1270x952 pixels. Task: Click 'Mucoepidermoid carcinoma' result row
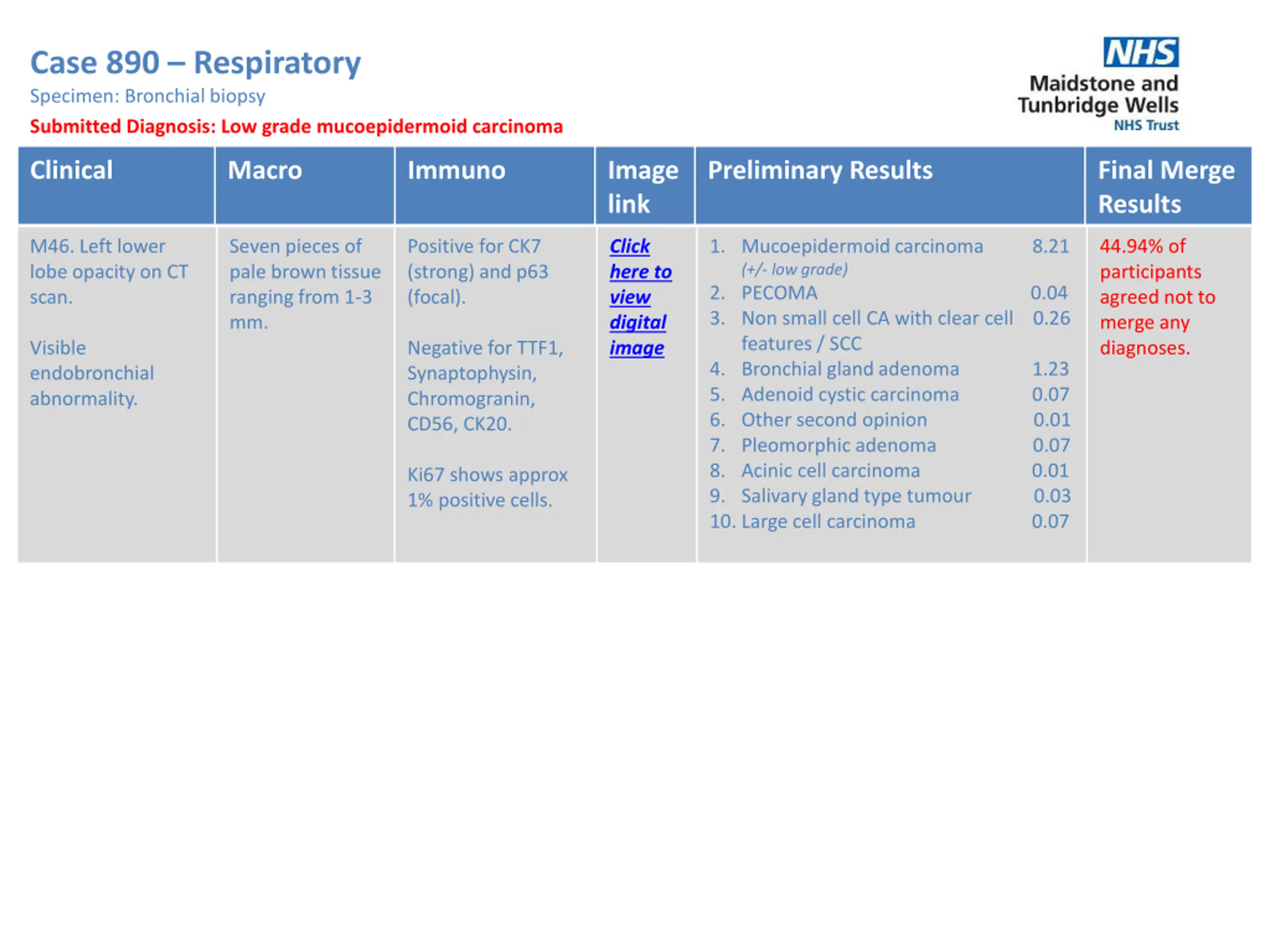(889, 246)
